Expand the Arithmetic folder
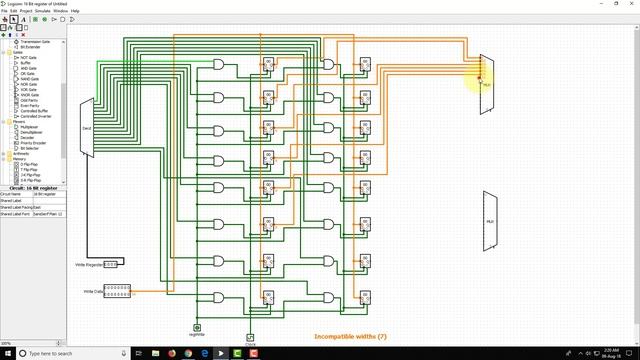Screen dimensions: 640x360 click(3, 154)
